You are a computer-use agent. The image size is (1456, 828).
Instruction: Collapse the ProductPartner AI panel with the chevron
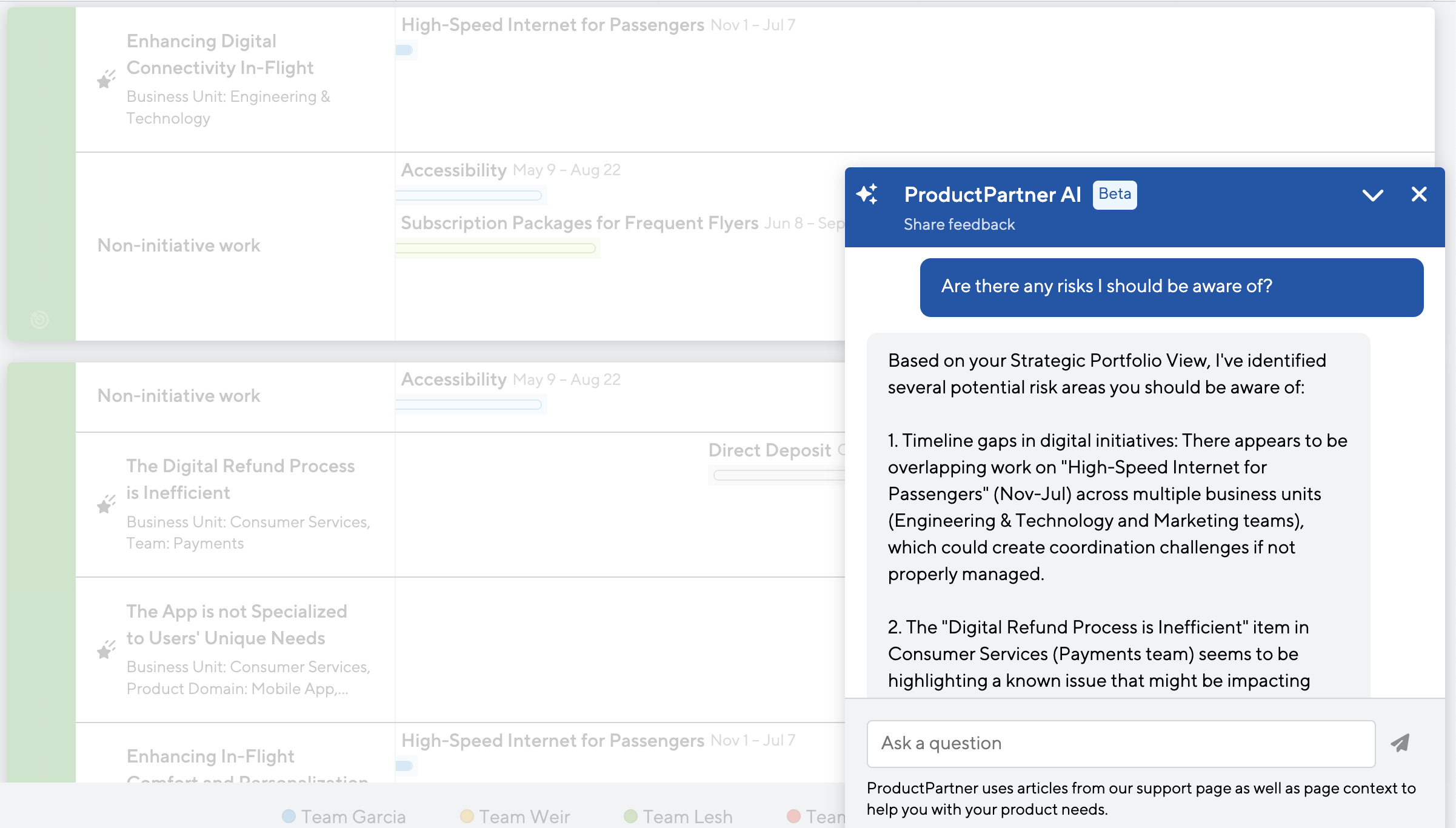click(x=1374, y=195)
